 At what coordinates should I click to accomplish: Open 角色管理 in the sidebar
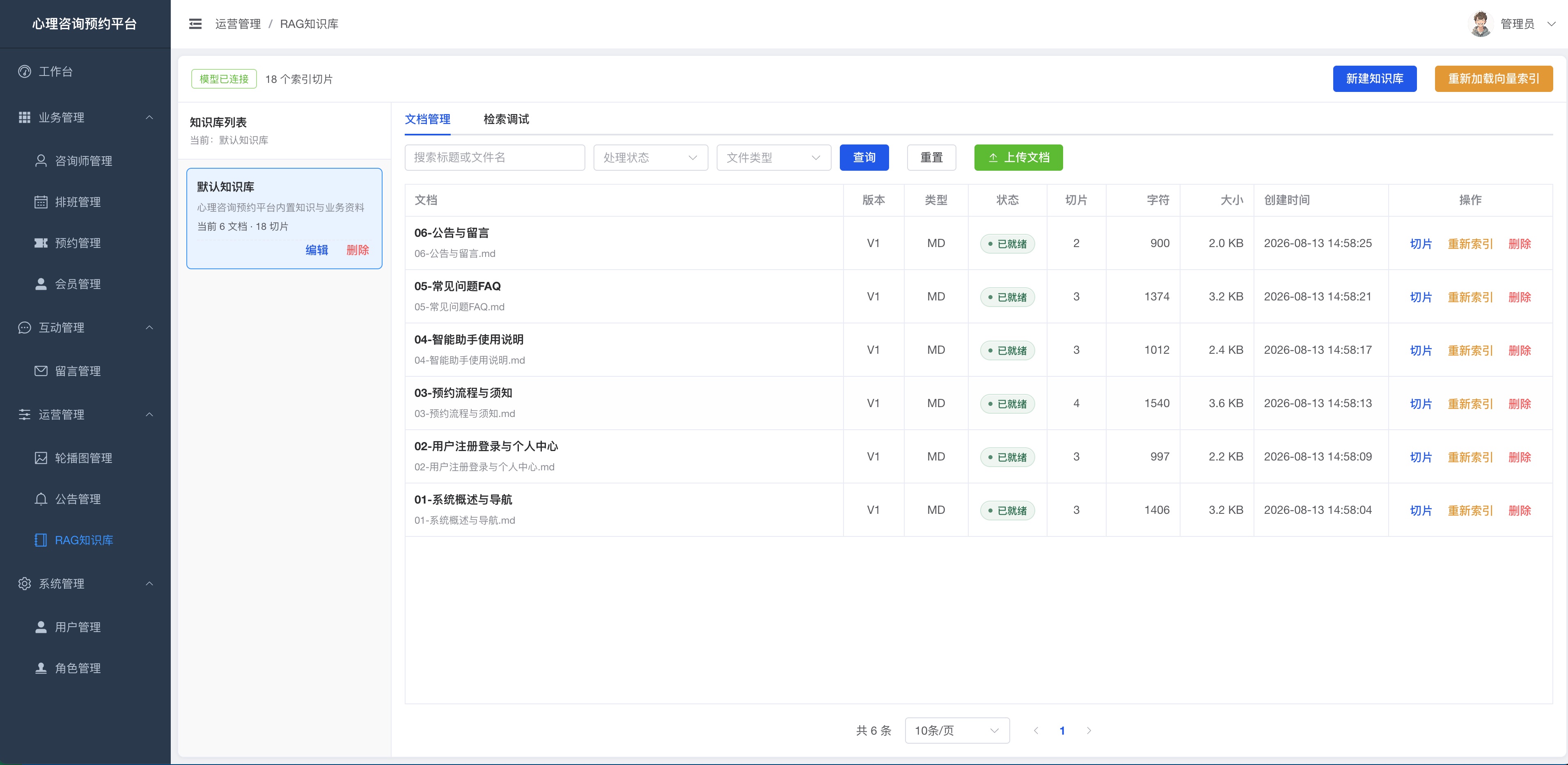point(85,668)
